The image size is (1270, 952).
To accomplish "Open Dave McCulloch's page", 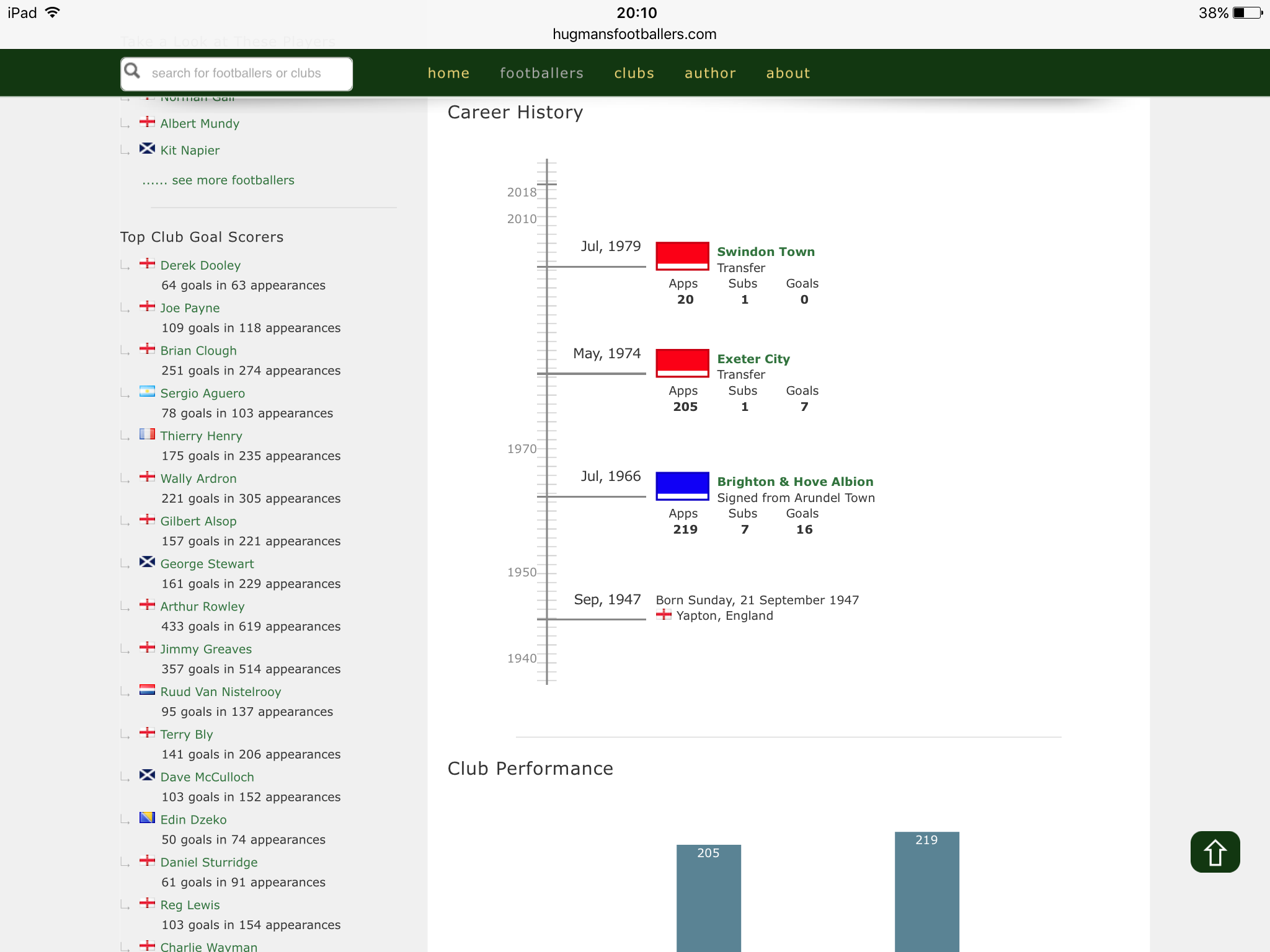I will click(x=207, y=777).
